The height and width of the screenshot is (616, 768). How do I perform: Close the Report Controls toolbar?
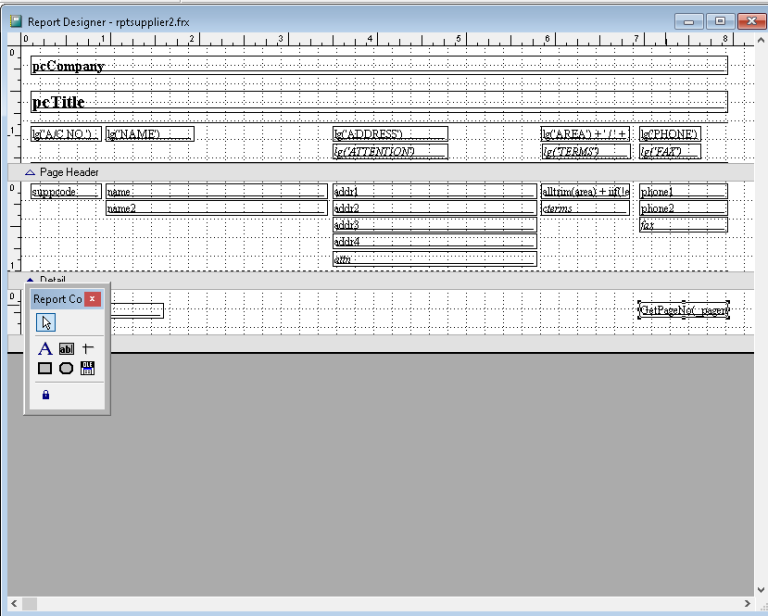(x=92, y=299)
